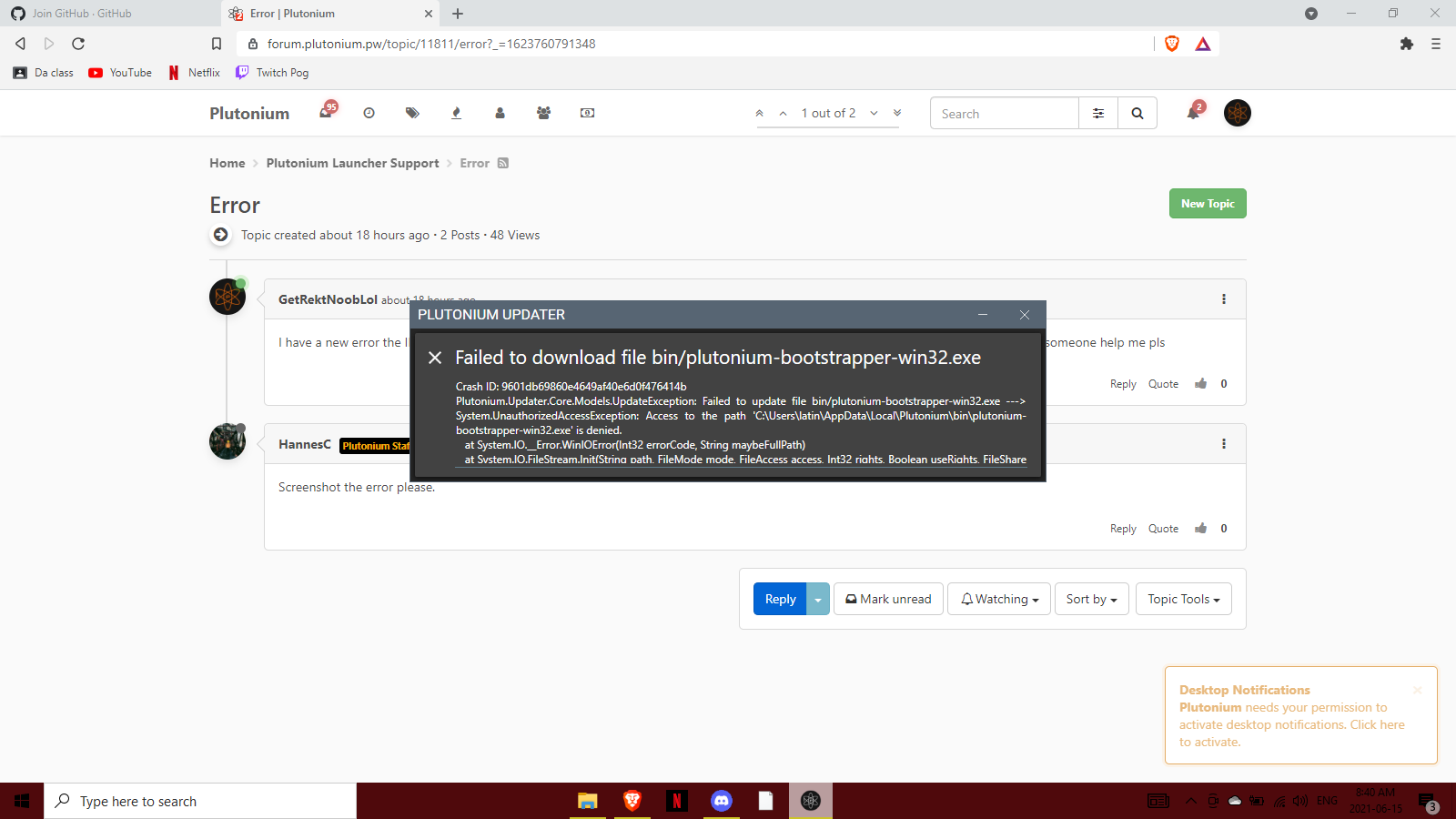This screenshot has height=819, width=1456.
Task: Jump to first post double-up arrow
Action: pos(759,113)
